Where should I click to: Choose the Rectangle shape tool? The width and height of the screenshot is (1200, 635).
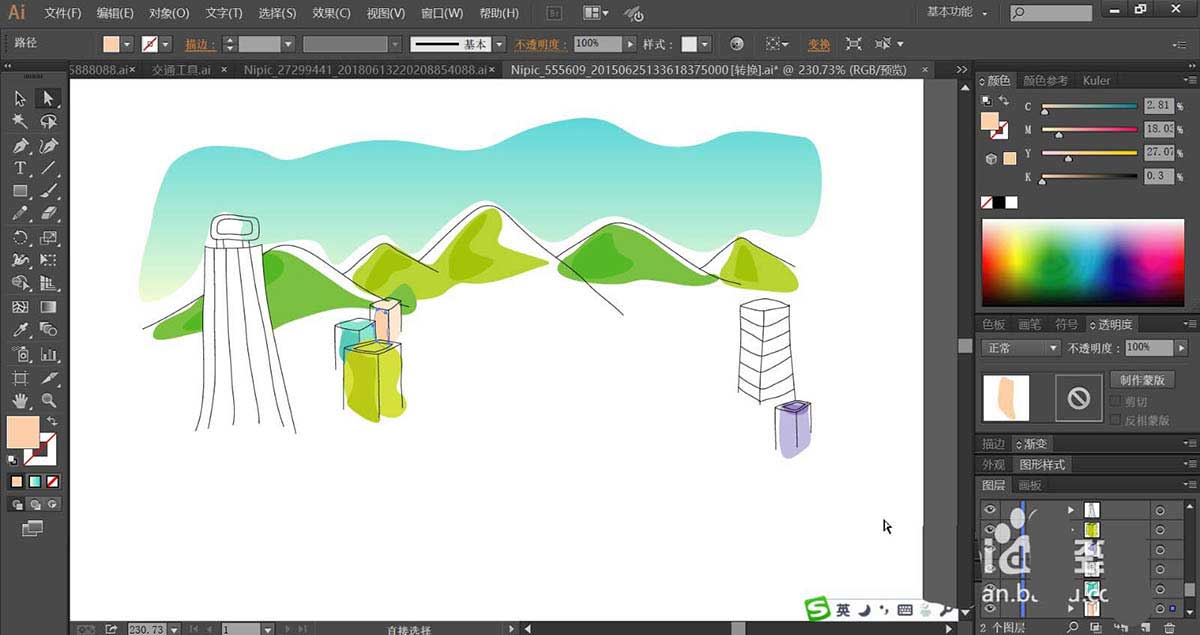point(20,191)
